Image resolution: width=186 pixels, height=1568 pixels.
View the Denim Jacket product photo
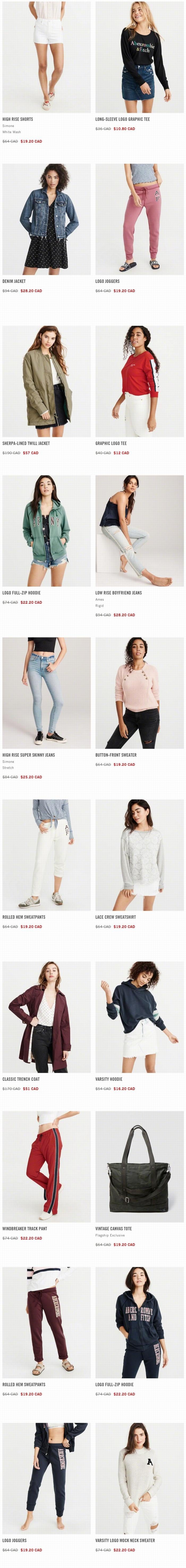click(46, 219)
